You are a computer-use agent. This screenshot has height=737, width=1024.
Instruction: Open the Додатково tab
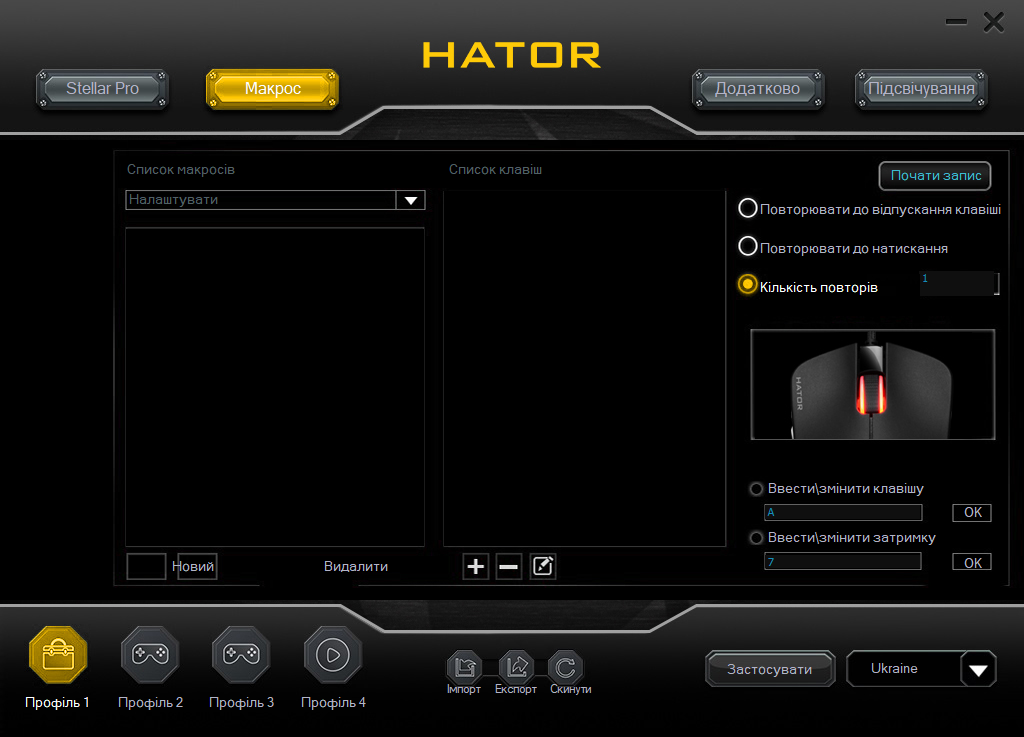click(x=758, y=89)
